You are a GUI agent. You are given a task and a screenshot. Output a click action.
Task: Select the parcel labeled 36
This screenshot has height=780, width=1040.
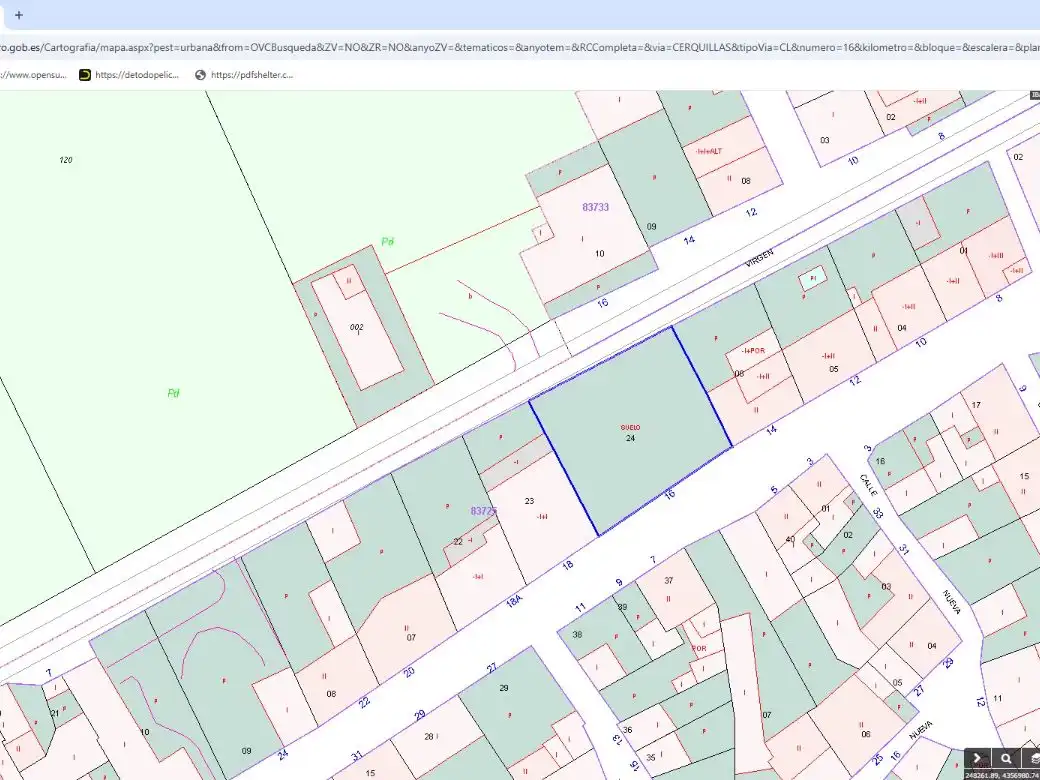pyautogui.click(x=627, y=730)
